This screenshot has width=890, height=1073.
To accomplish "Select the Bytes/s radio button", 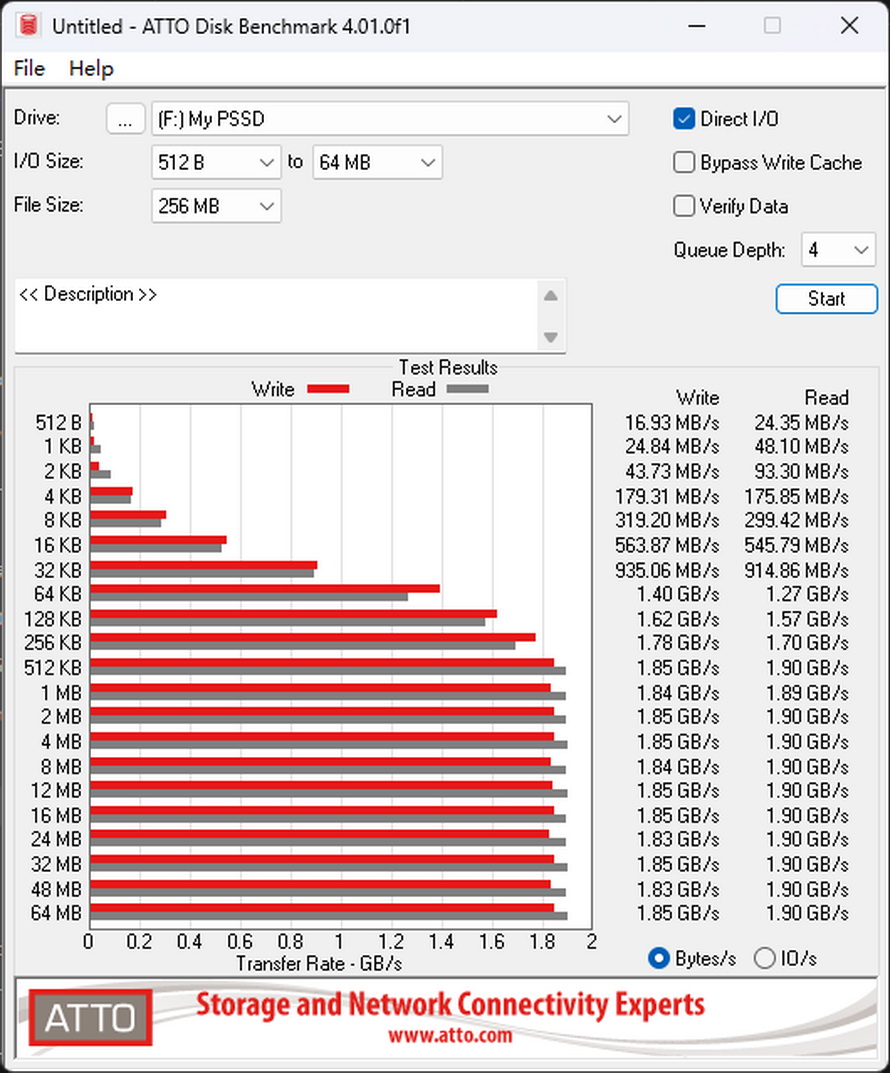I will (658, 958).
